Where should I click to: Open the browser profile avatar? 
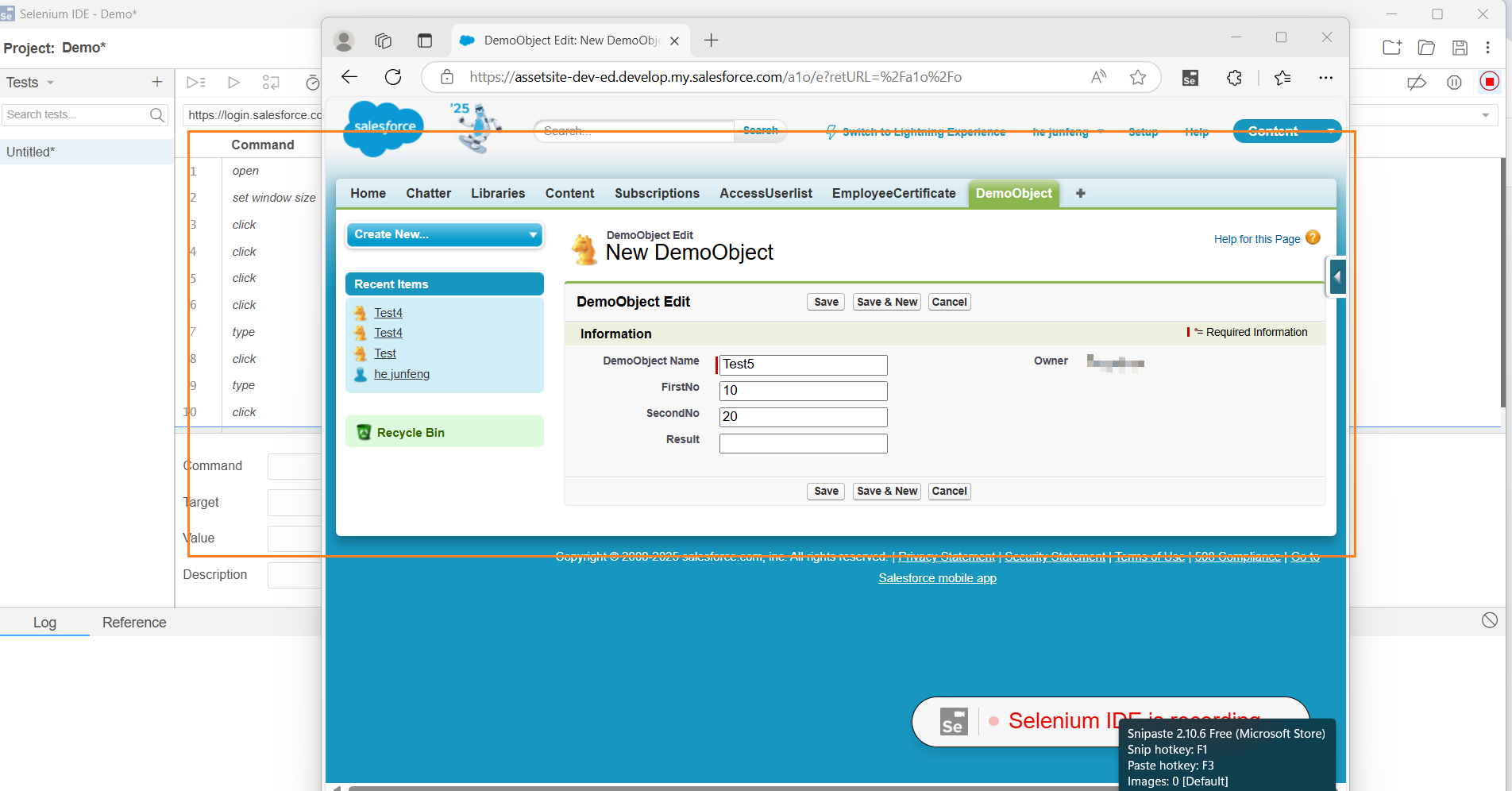click(x=344, y=41)
